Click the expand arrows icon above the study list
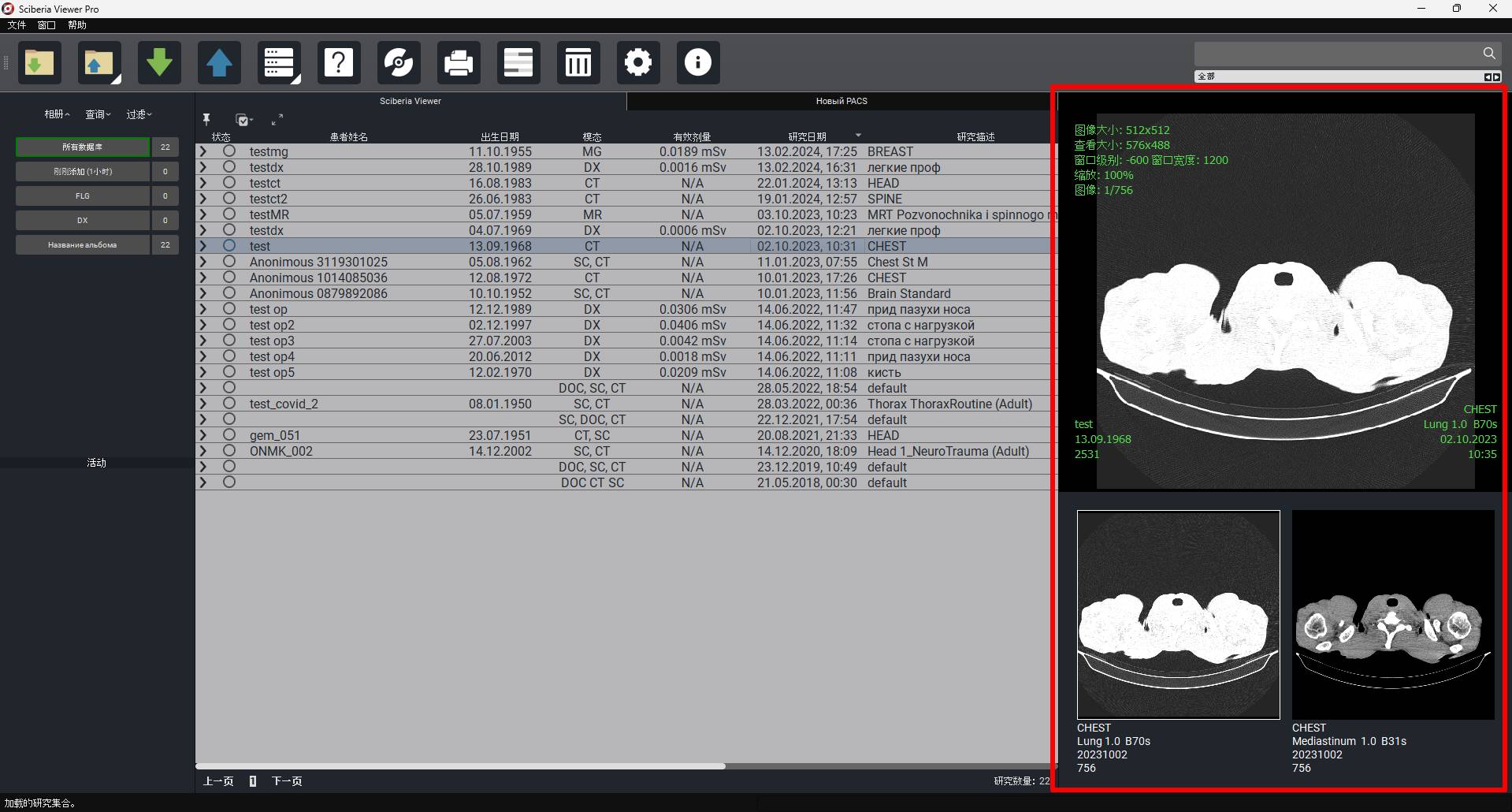This screenshot has width=1512, height=812. [277, 120]
